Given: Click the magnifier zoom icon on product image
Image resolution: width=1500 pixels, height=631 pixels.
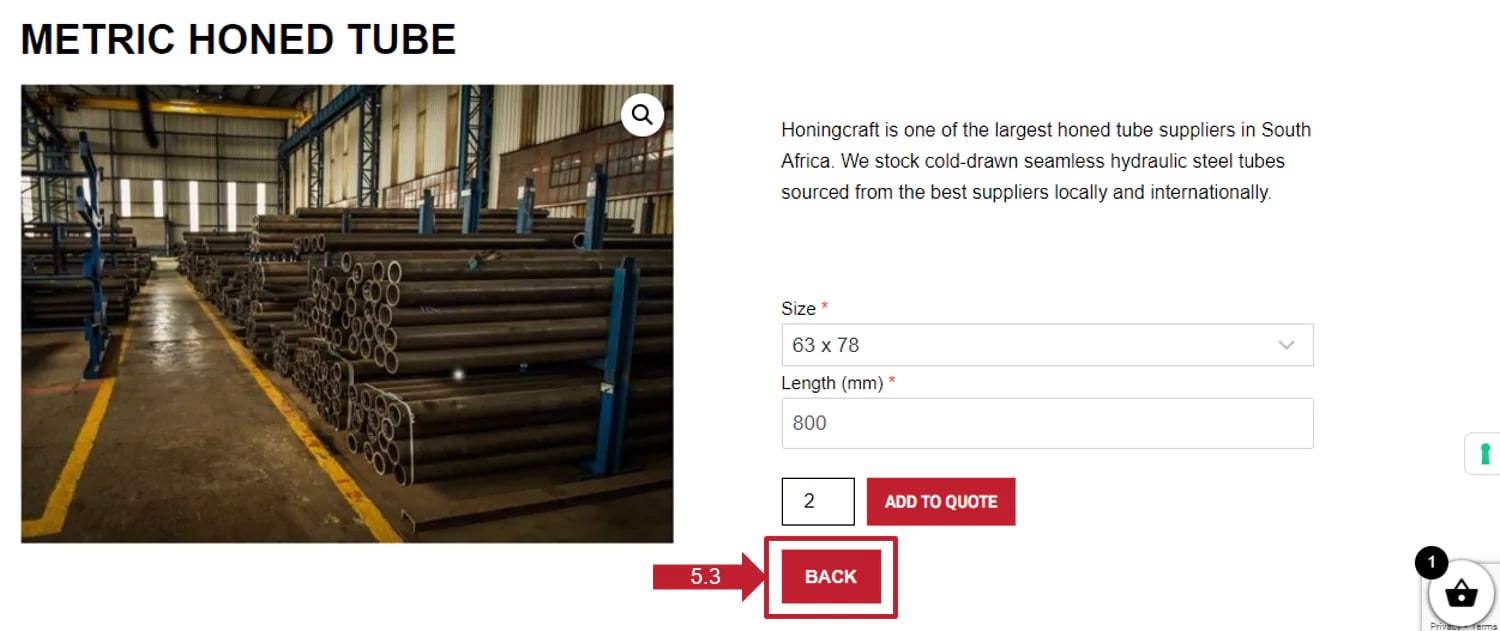Looking at the screenshot, I should click(x=642, y=115).
